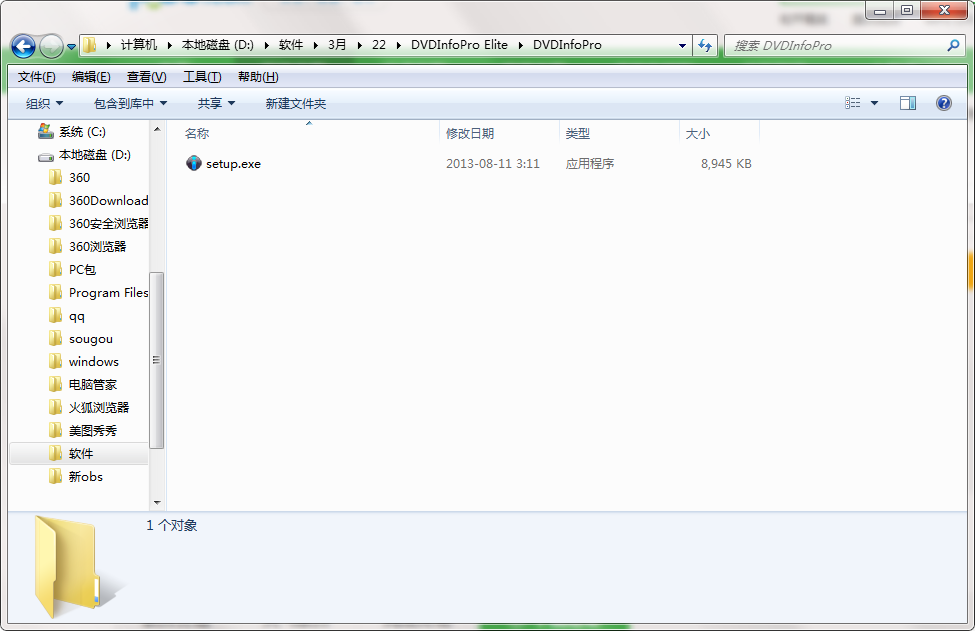
Task: Click the Forward navigation arrow button
Action: click(x=51, y=46)
